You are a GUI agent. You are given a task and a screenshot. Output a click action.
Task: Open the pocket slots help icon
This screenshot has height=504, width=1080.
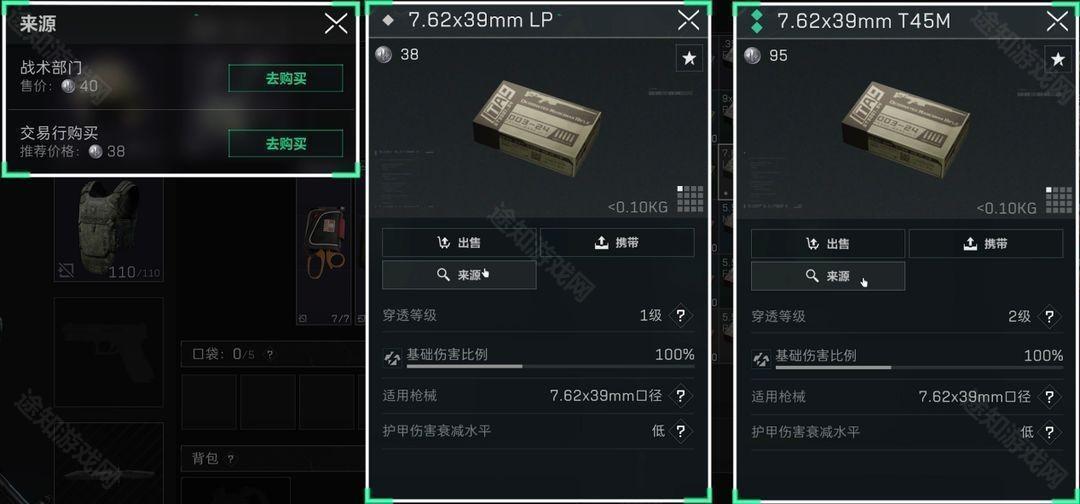(270, 355)
